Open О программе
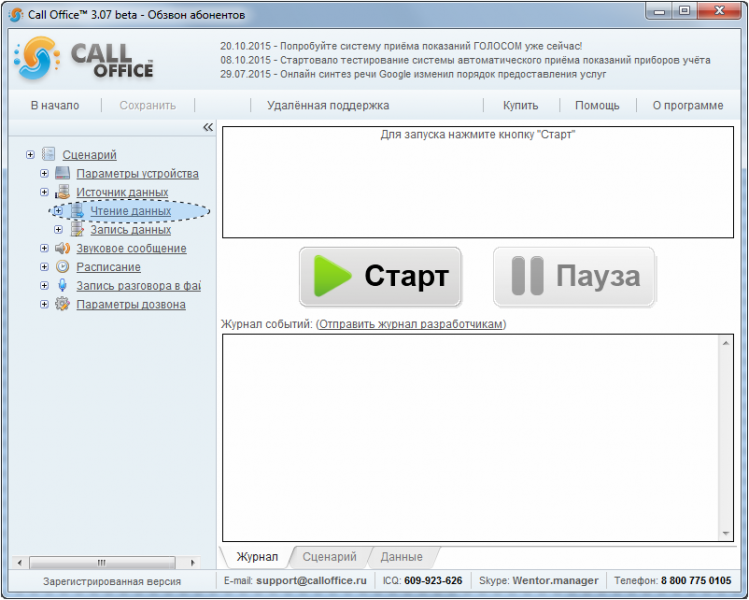The image size is (749, 600). tap(688, 106)
